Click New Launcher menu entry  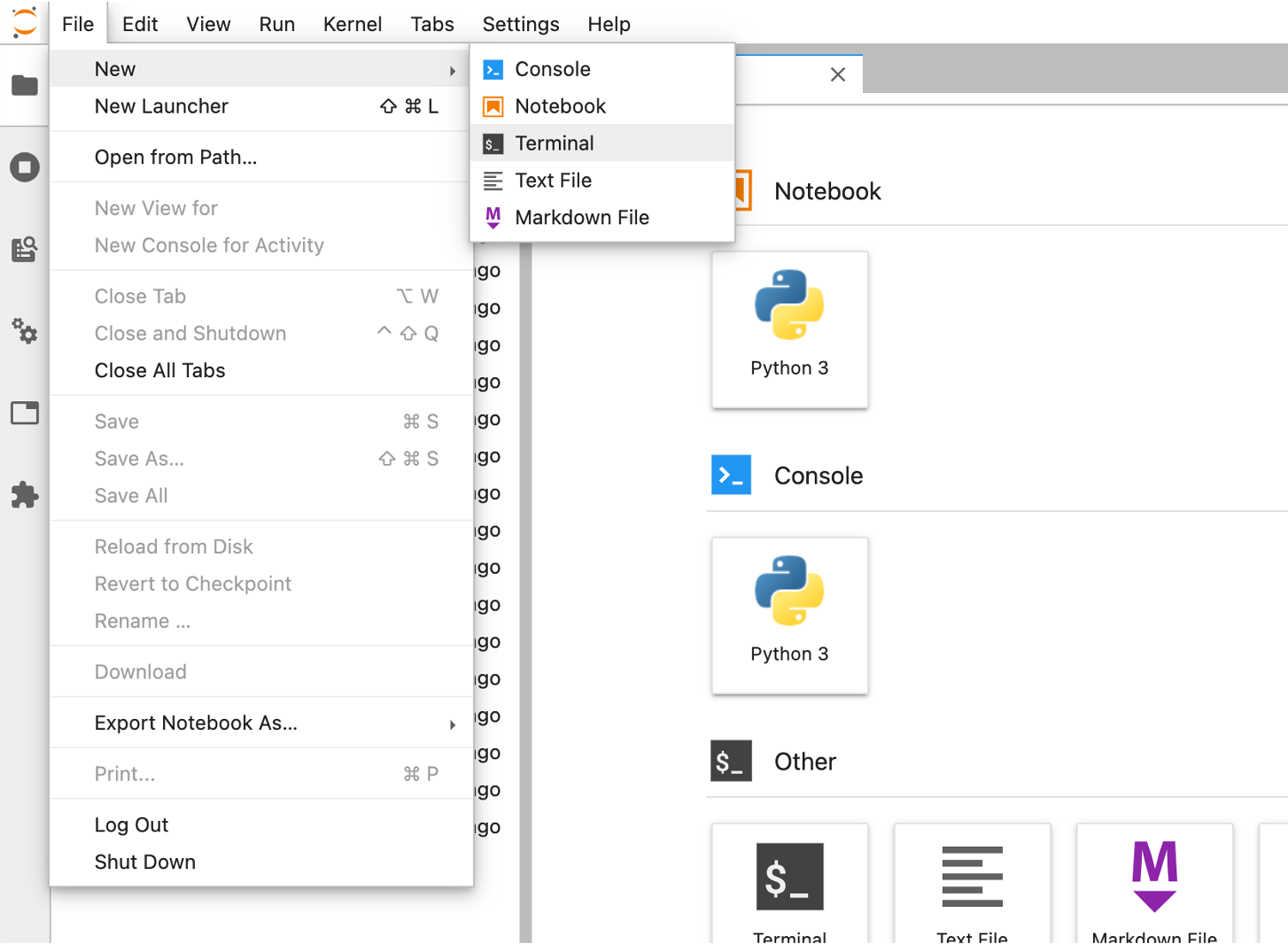161,106
